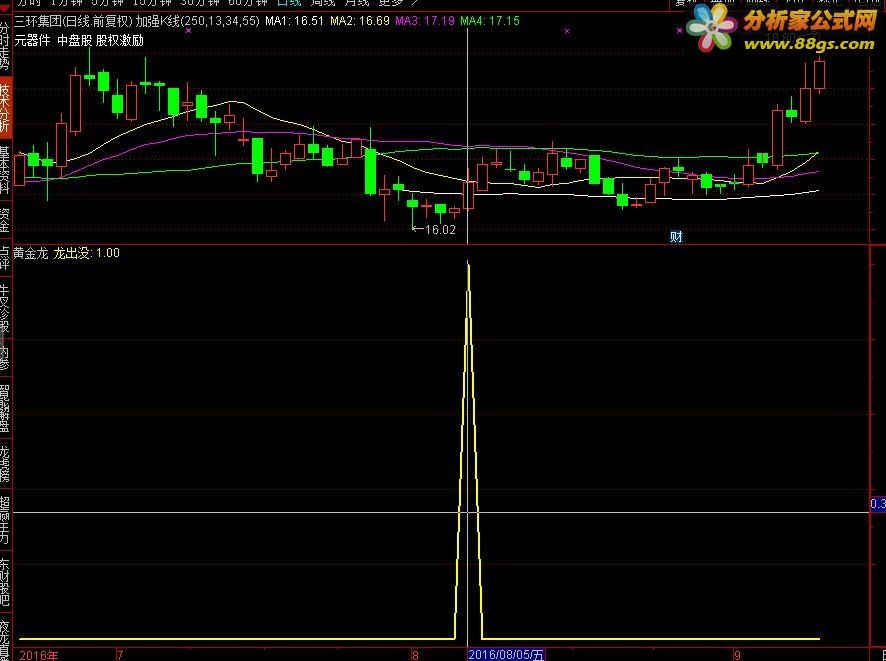Screen dimensions: 886x661
Task: Open 内参 in the left sidebar
Action: point(5,358)
